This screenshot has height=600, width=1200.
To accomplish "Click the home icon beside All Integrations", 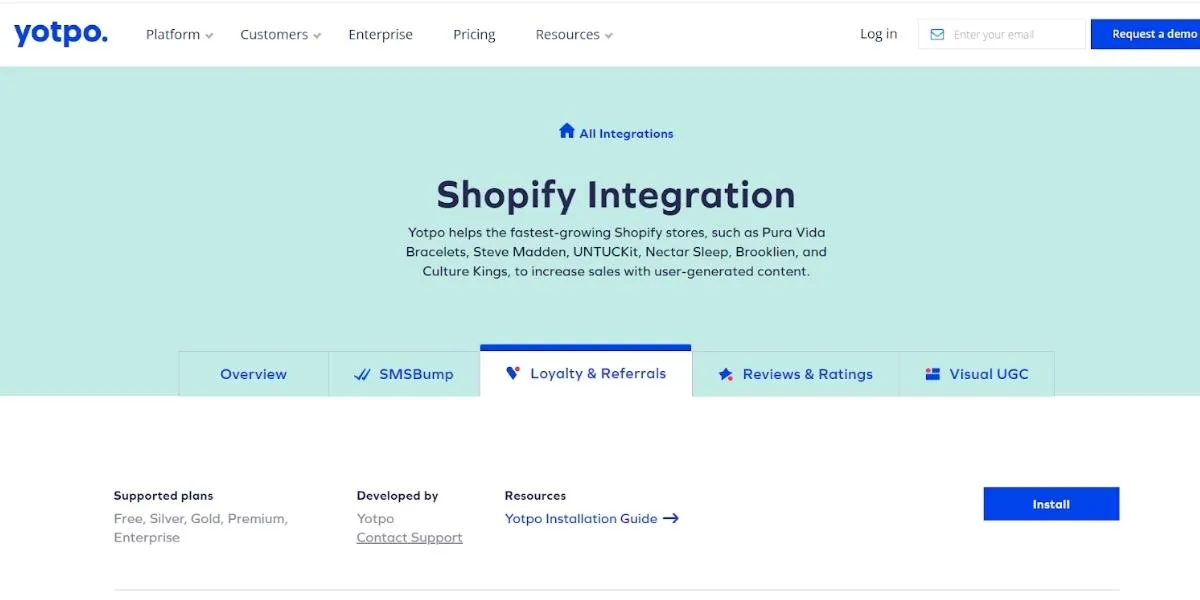I will 567,131.
